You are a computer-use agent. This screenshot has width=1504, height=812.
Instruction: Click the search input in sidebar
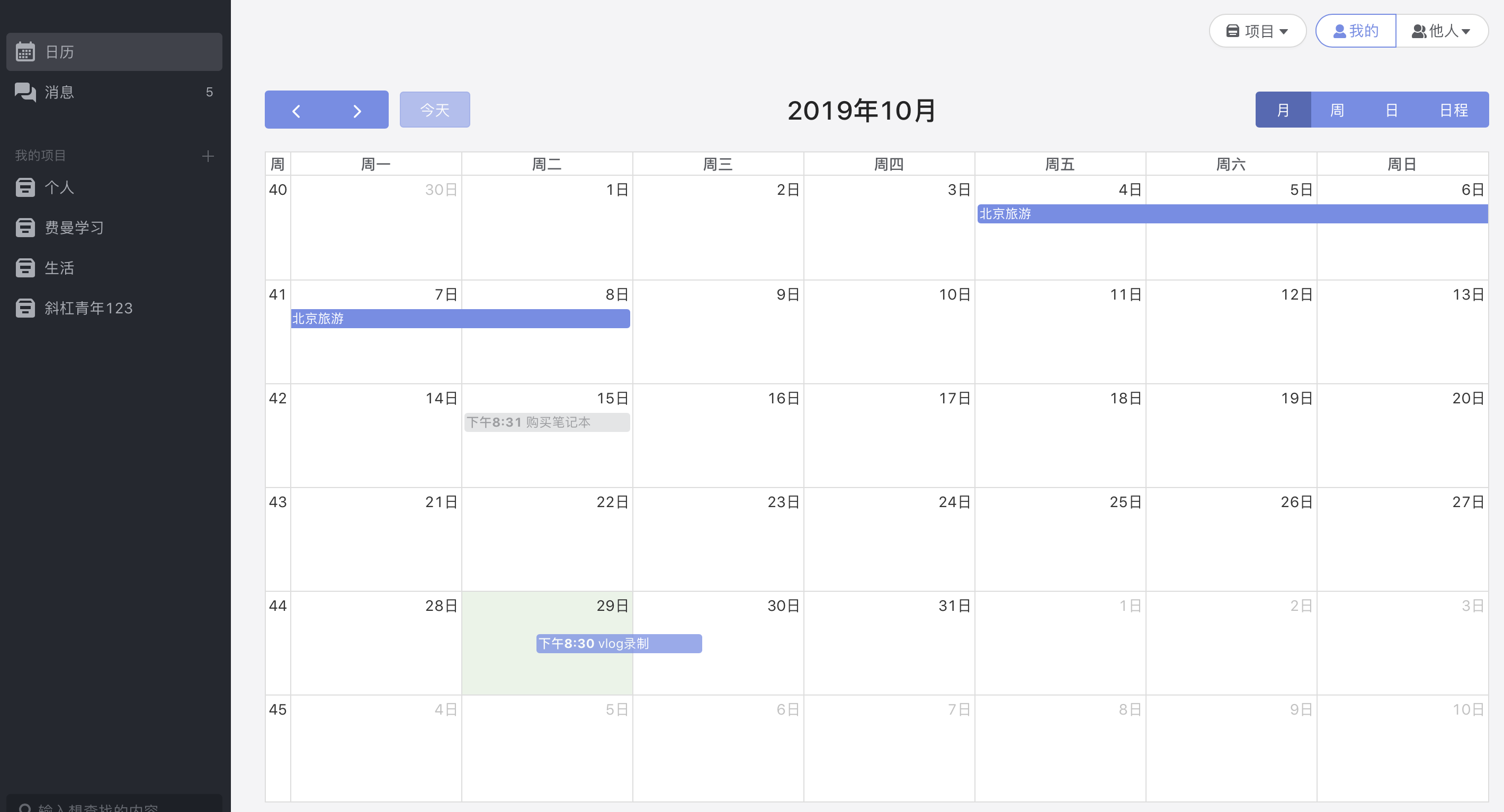coord(114,806)
